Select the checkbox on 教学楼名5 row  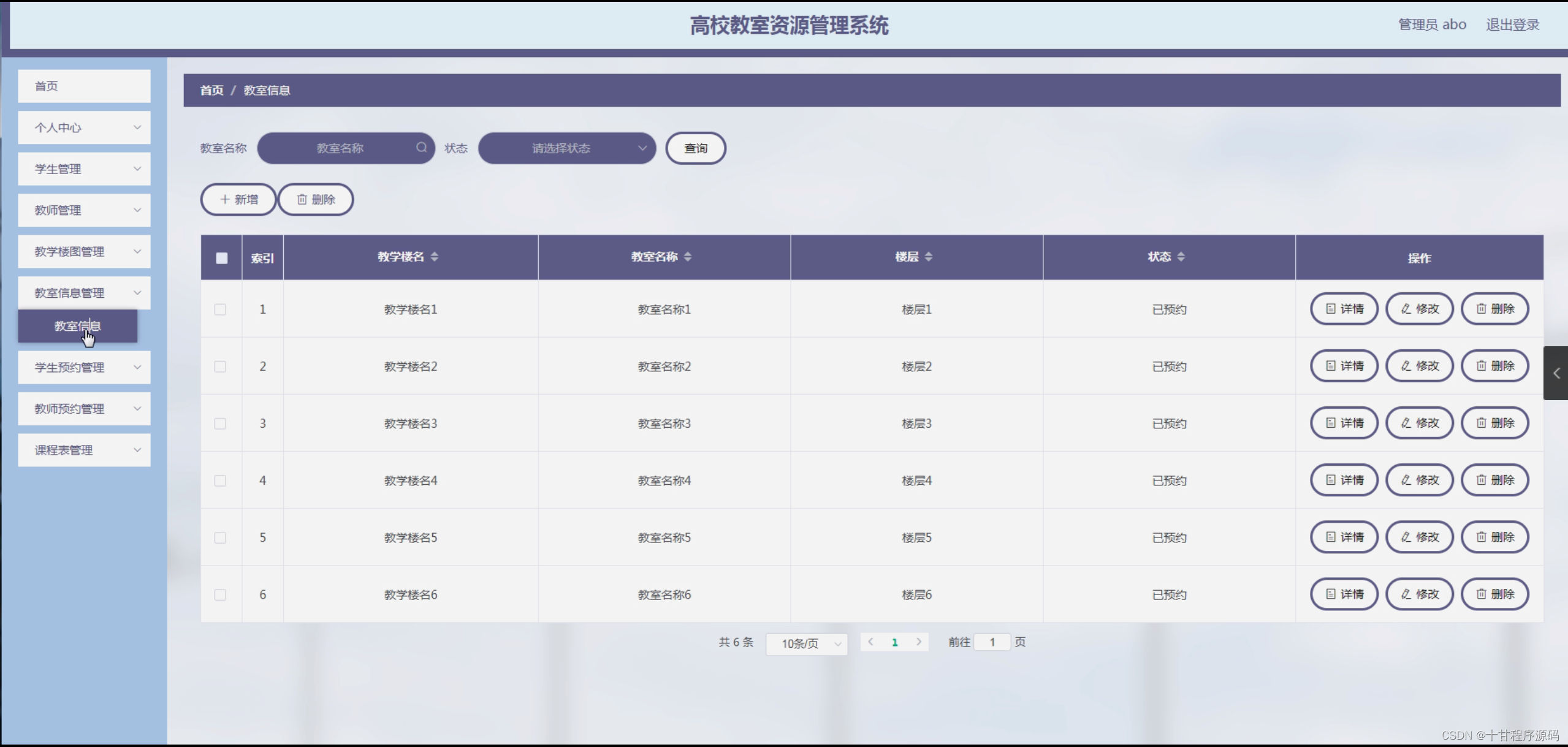pos(221,537)
